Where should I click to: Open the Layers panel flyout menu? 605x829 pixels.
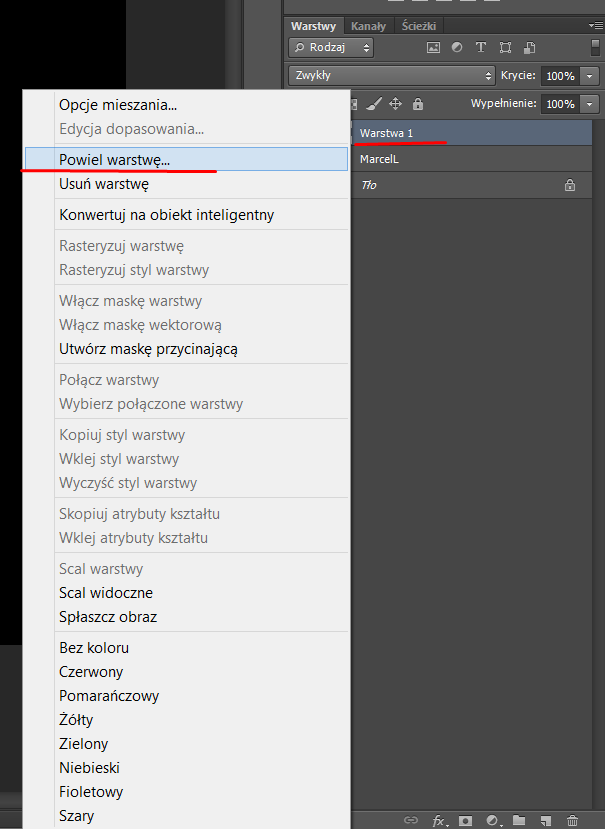click(x=595, y=25)
